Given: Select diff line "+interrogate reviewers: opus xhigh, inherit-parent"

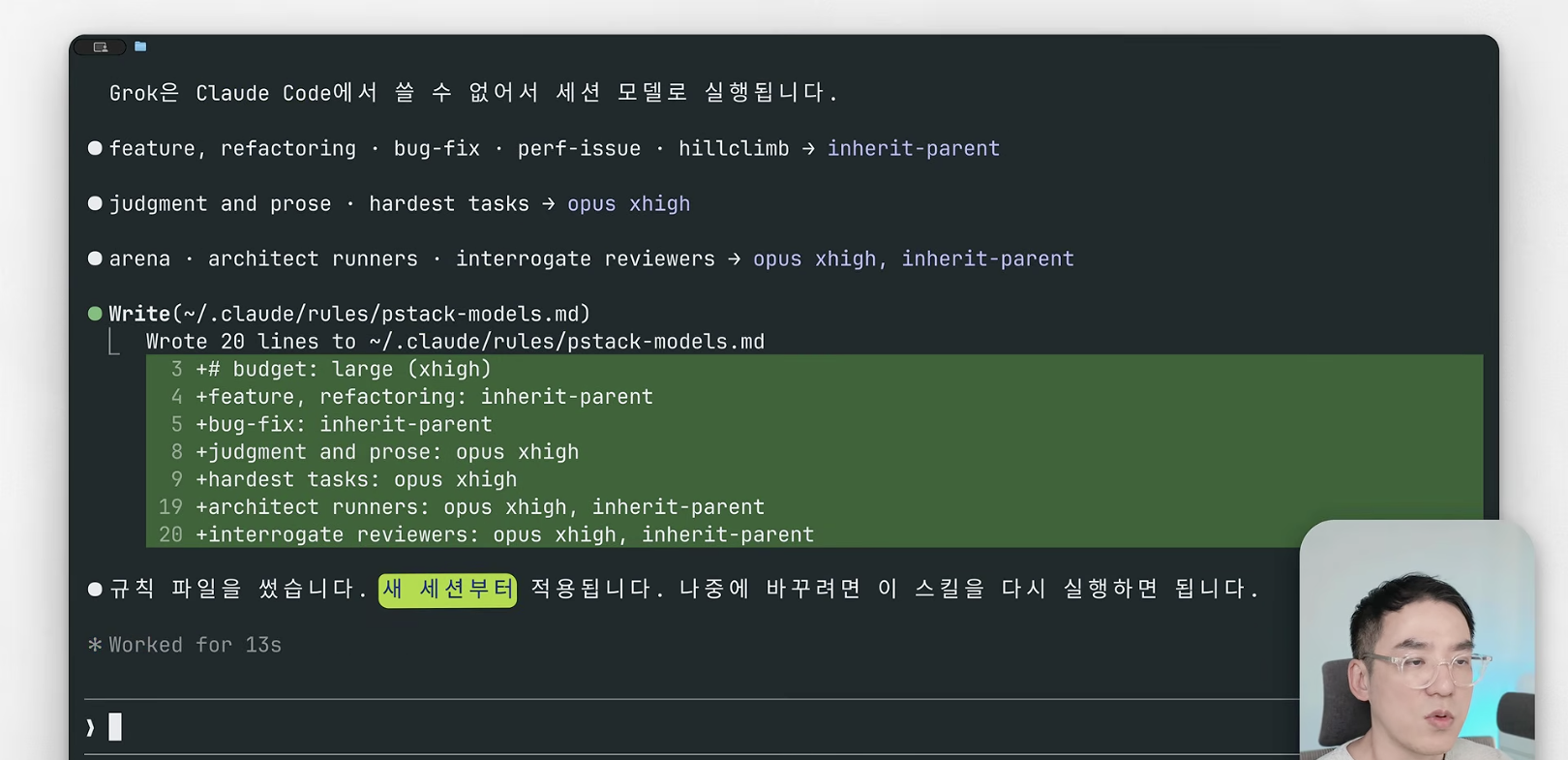Looking at the screenshot, I should (814, 534).
